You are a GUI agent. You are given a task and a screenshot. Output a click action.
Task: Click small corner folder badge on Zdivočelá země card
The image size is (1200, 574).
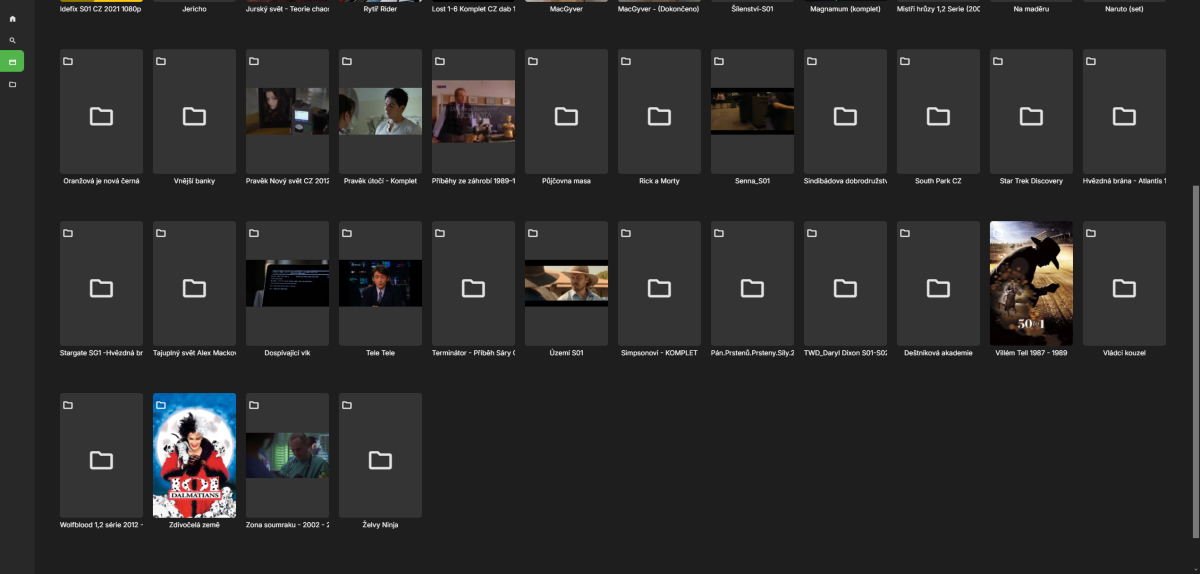[161, 405]
